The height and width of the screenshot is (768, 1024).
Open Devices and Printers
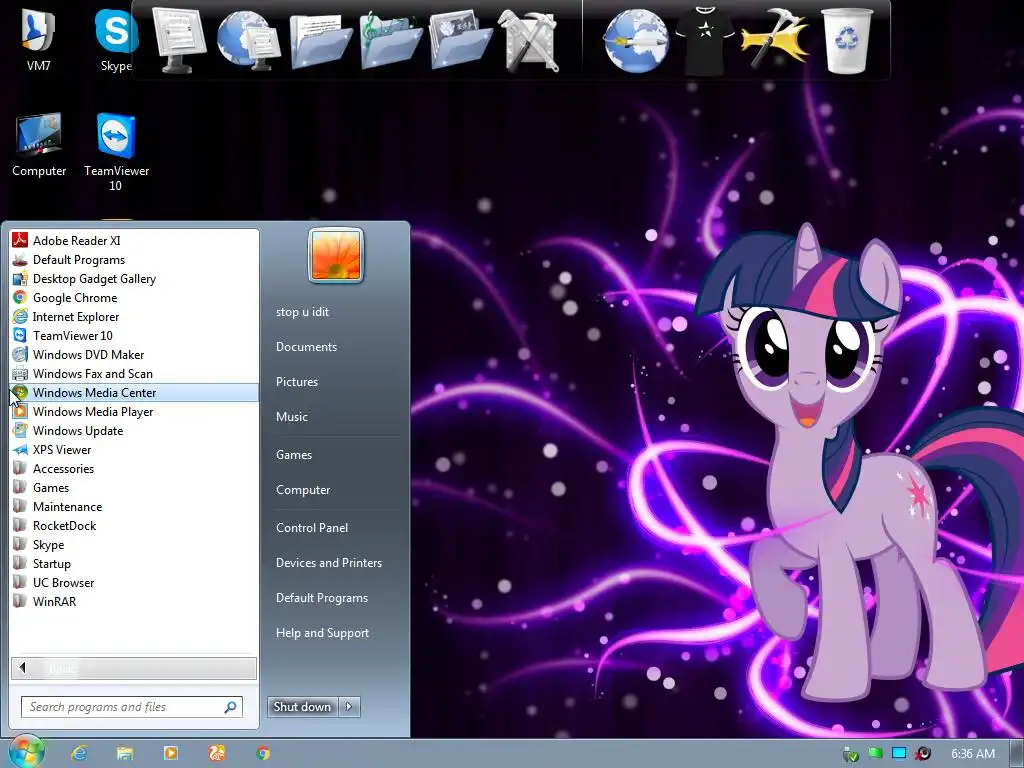pyautogui.click(x=328, y=562)
